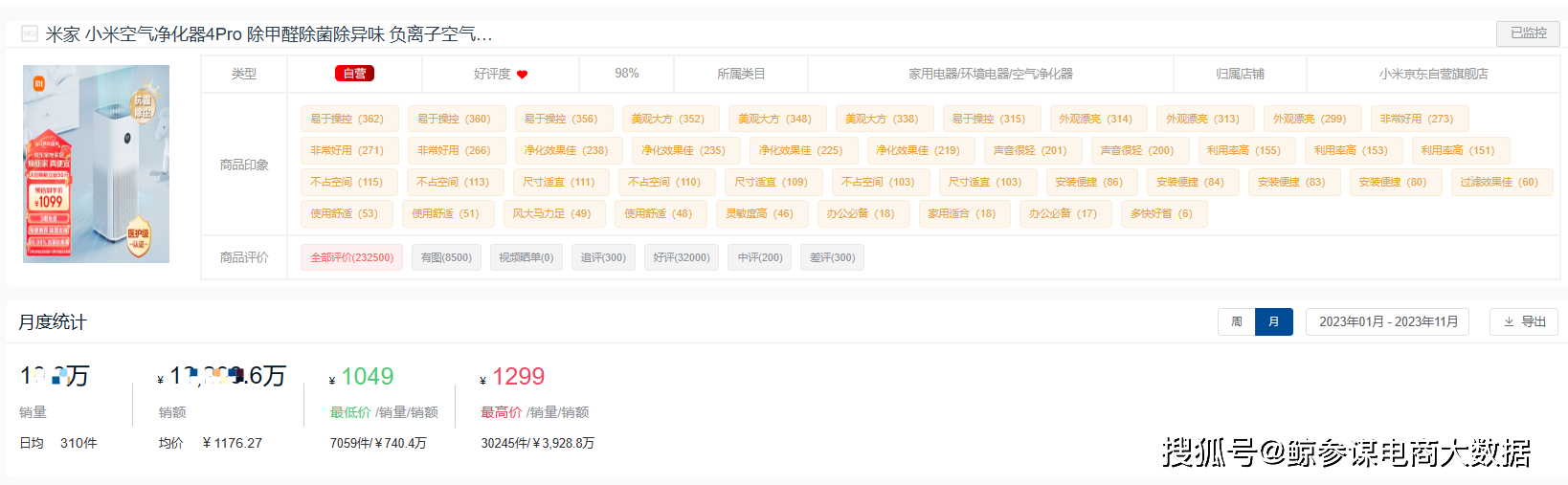Select the 外观漂亮 (299) impression tag
The width and height of the screenshot is (1568, 485).
1310,119
